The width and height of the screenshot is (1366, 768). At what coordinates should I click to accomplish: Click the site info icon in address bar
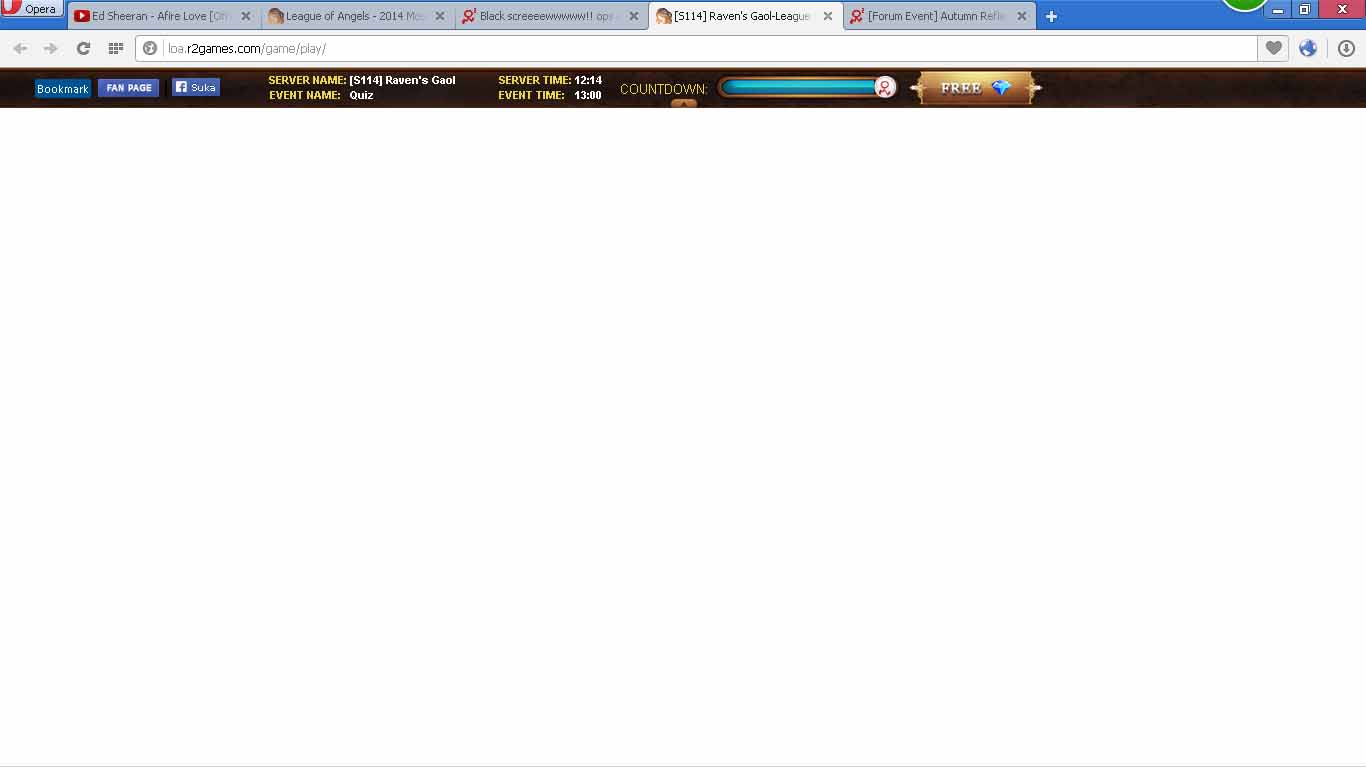(x=150, y=48)
